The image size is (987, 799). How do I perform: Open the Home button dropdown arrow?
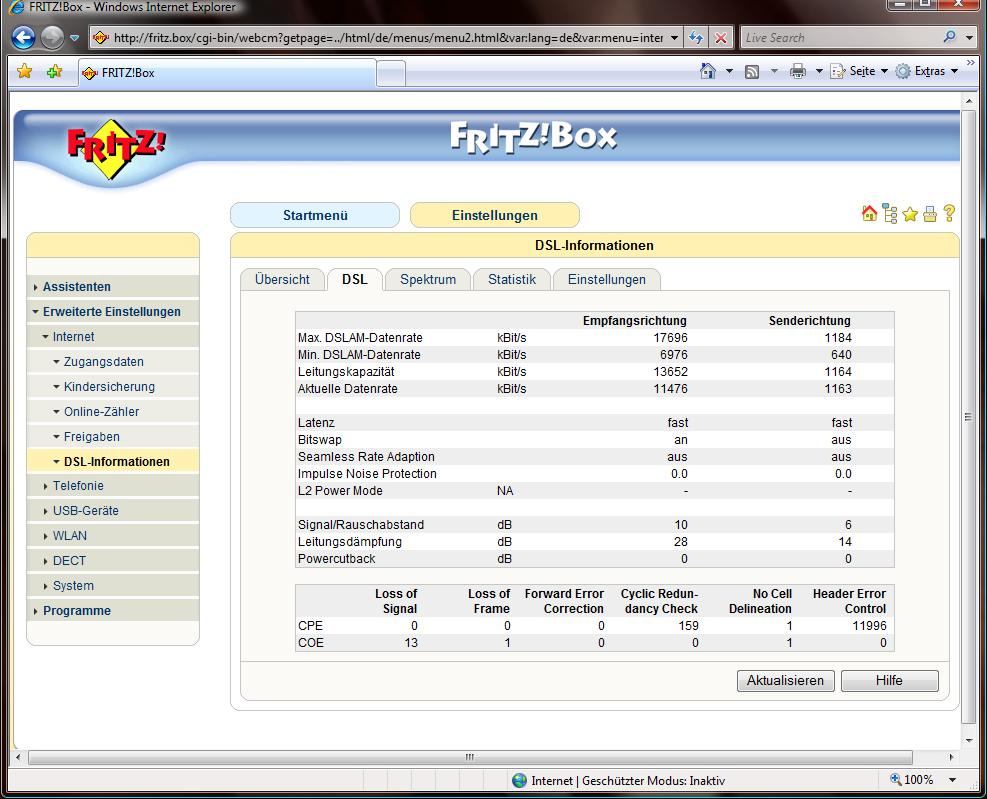click(729, 71)
